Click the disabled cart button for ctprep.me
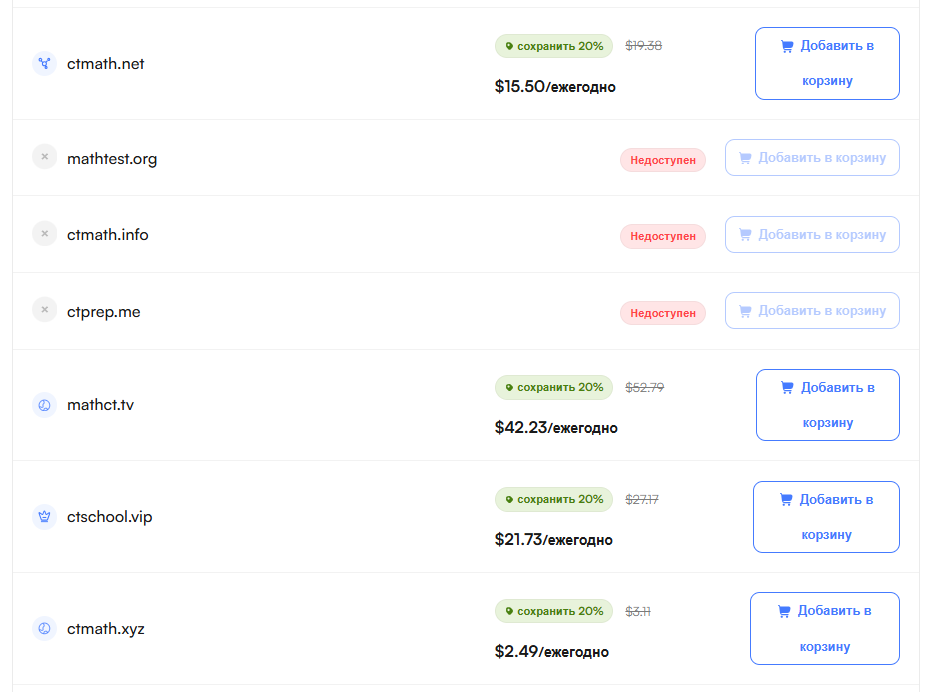Image resolution: width=928 pixels, height=692 pixels. coord(812,311)
